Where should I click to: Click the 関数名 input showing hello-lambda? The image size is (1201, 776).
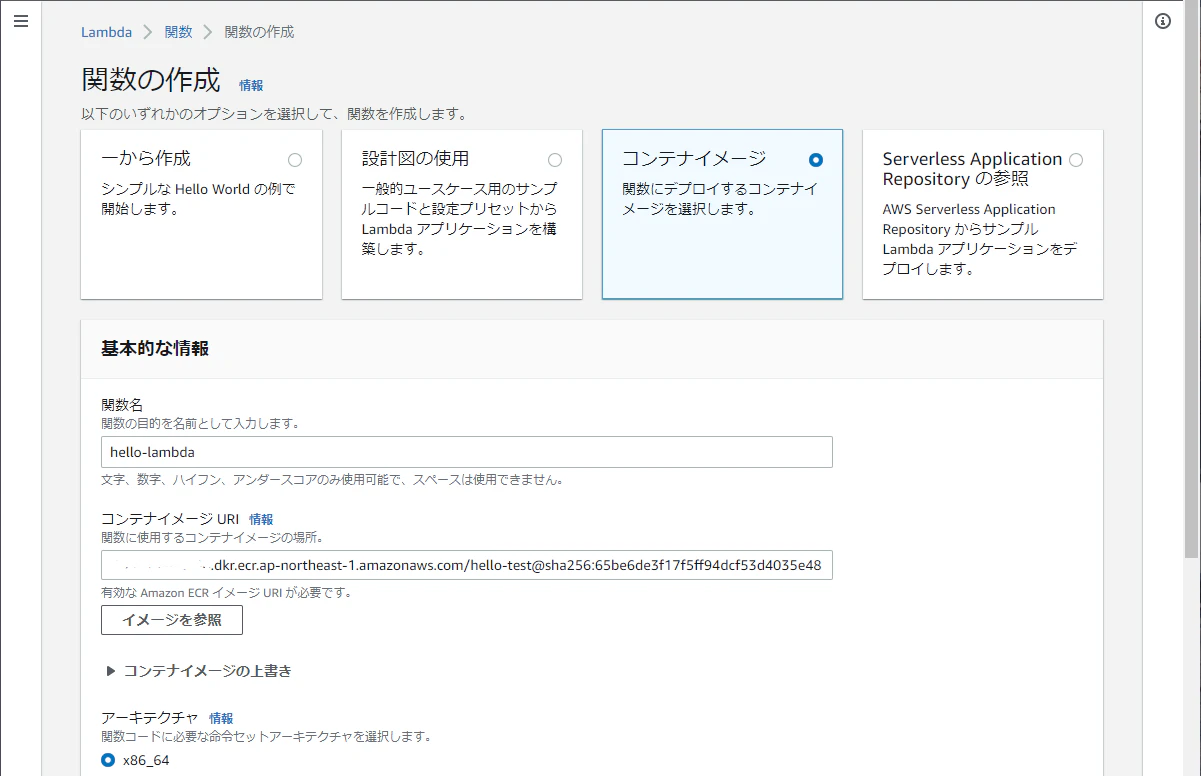(465, 452)
